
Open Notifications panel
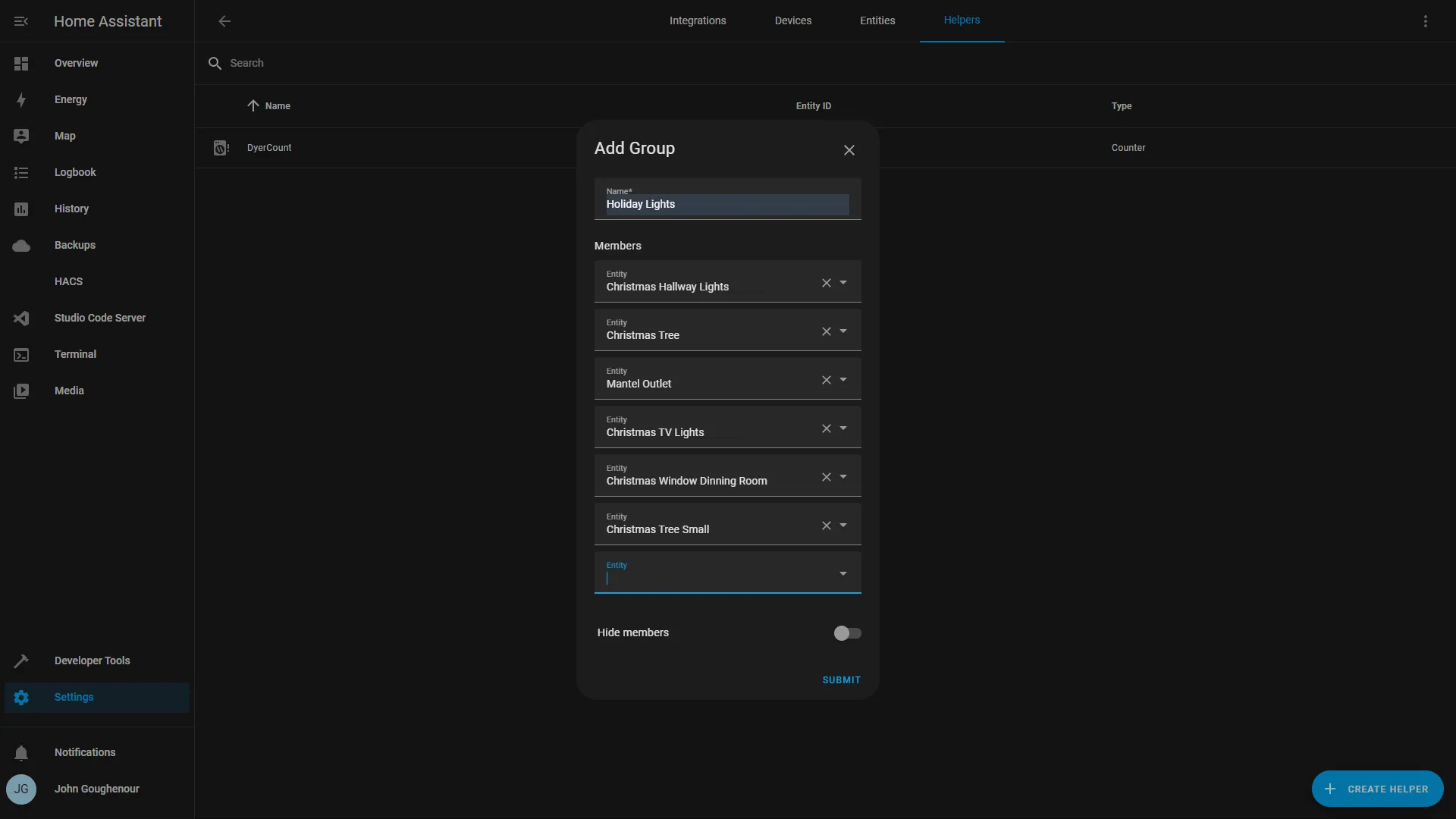click(85, 752)
